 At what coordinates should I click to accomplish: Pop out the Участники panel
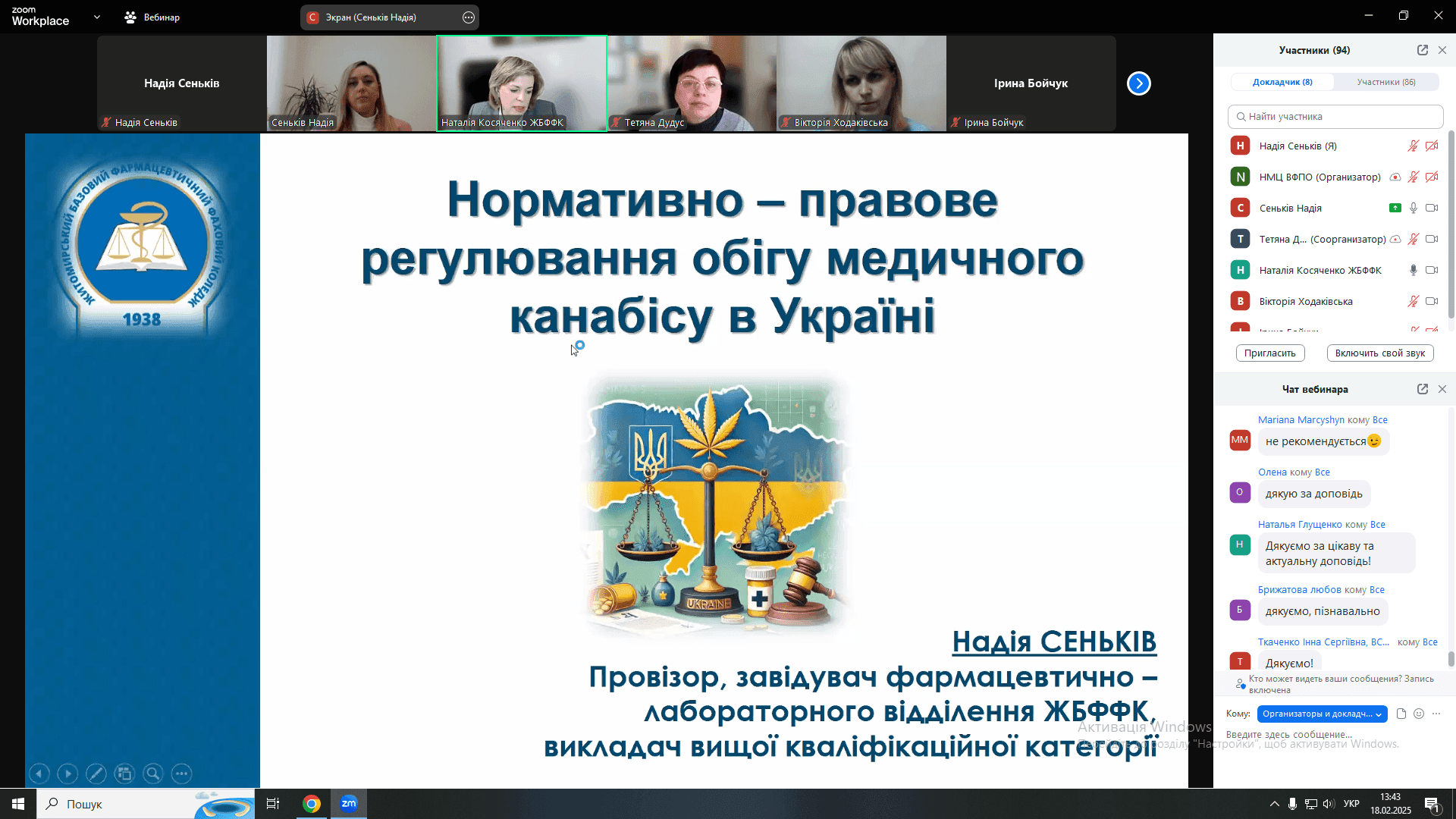click(x=1423, y=50)
